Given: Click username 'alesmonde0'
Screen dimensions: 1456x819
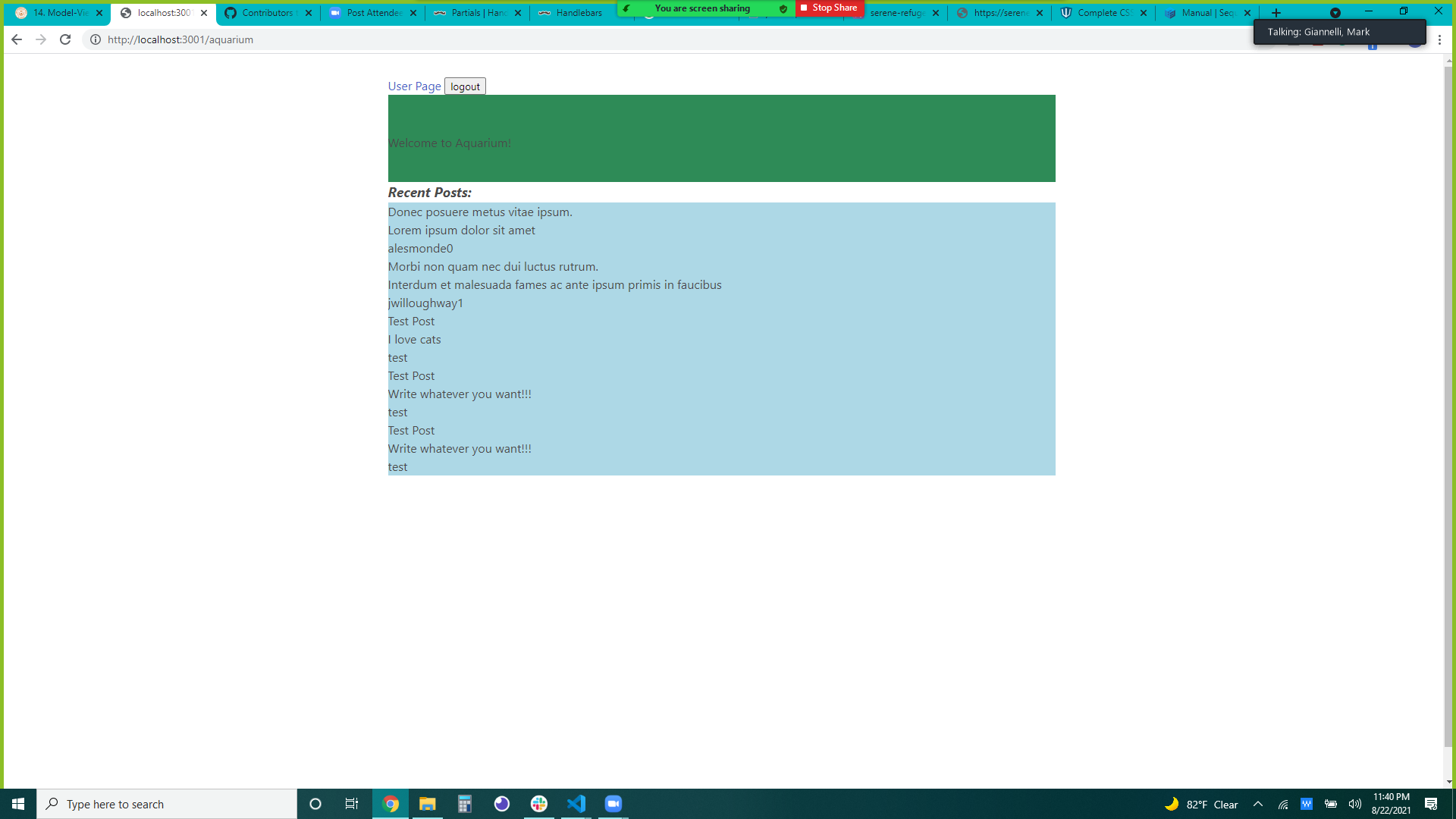Looking at the screenshot, I should 420,249.
